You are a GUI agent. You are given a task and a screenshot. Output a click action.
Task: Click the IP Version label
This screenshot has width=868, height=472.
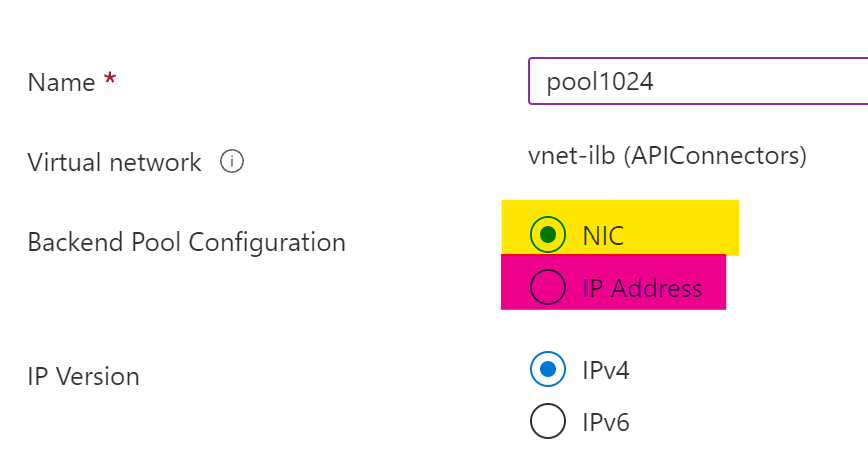[83, 377]
